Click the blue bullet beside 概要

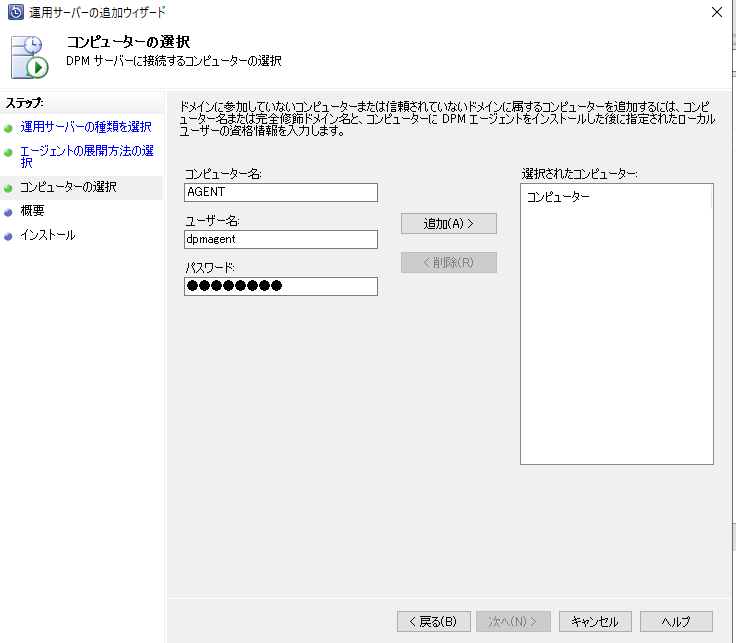click(x=8, y=213)
